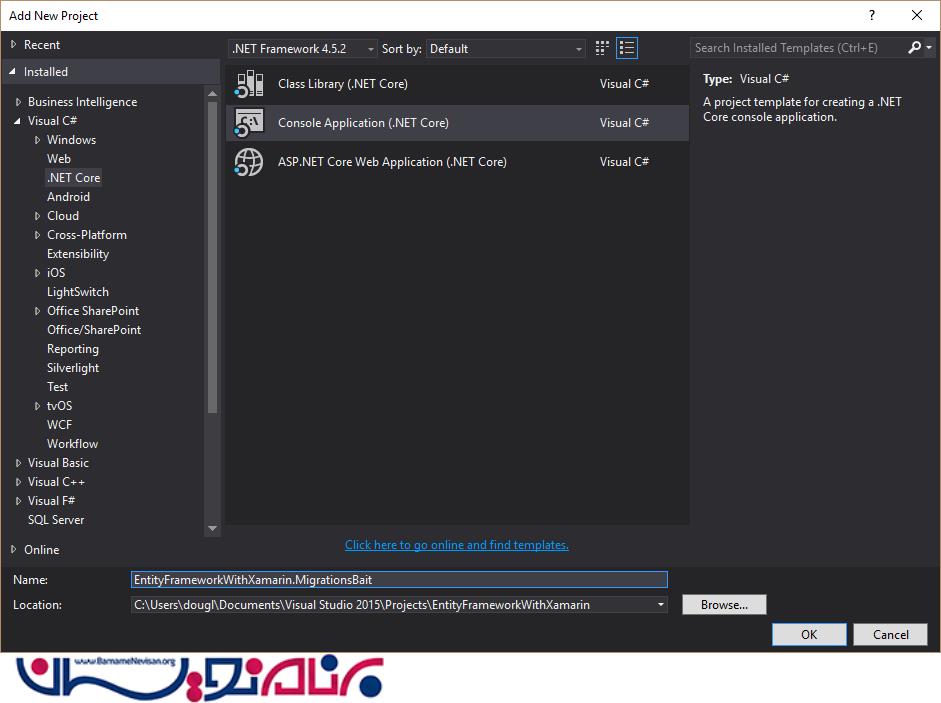The width and height of the screenshot is (941, 703).
Task: Select ASP.NET Core Web Application template name
Action: [392, 162]
